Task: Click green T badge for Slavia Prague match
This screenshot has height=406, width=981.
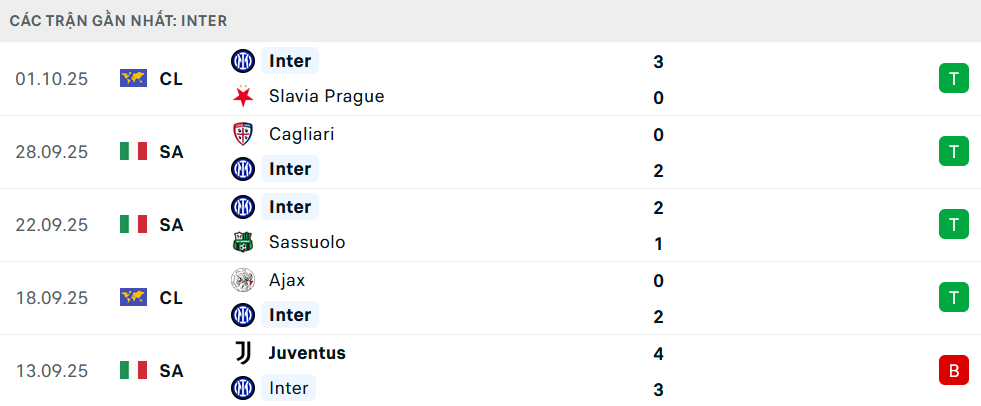Action: [954, 78]
